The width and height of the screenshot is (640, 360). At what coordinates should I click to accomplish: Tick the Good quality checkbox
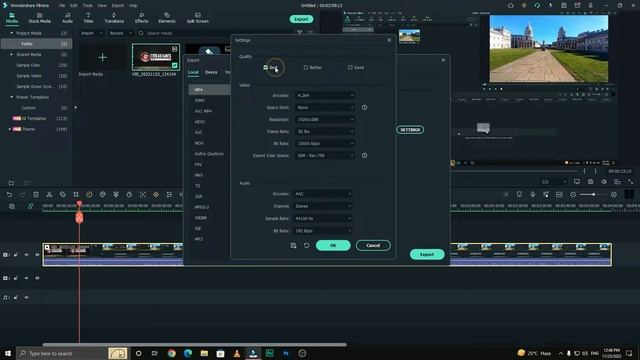tap(350, 67)
